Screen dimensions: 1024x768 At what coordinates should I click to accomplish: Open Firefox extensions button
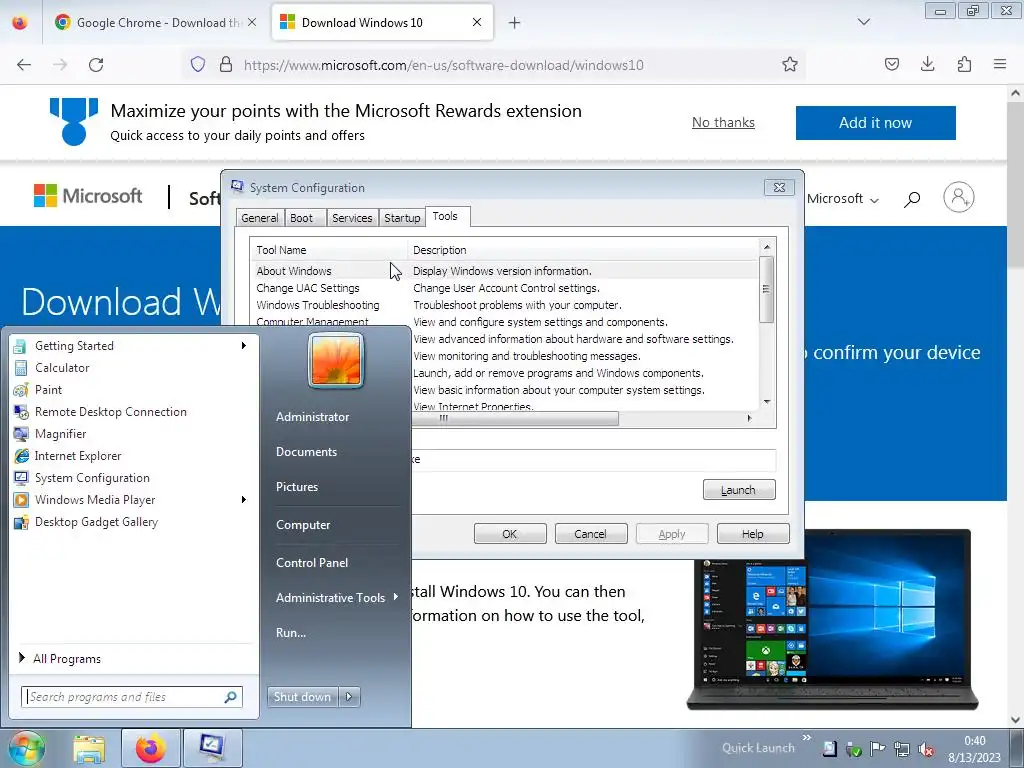click(x=964, y=64)
